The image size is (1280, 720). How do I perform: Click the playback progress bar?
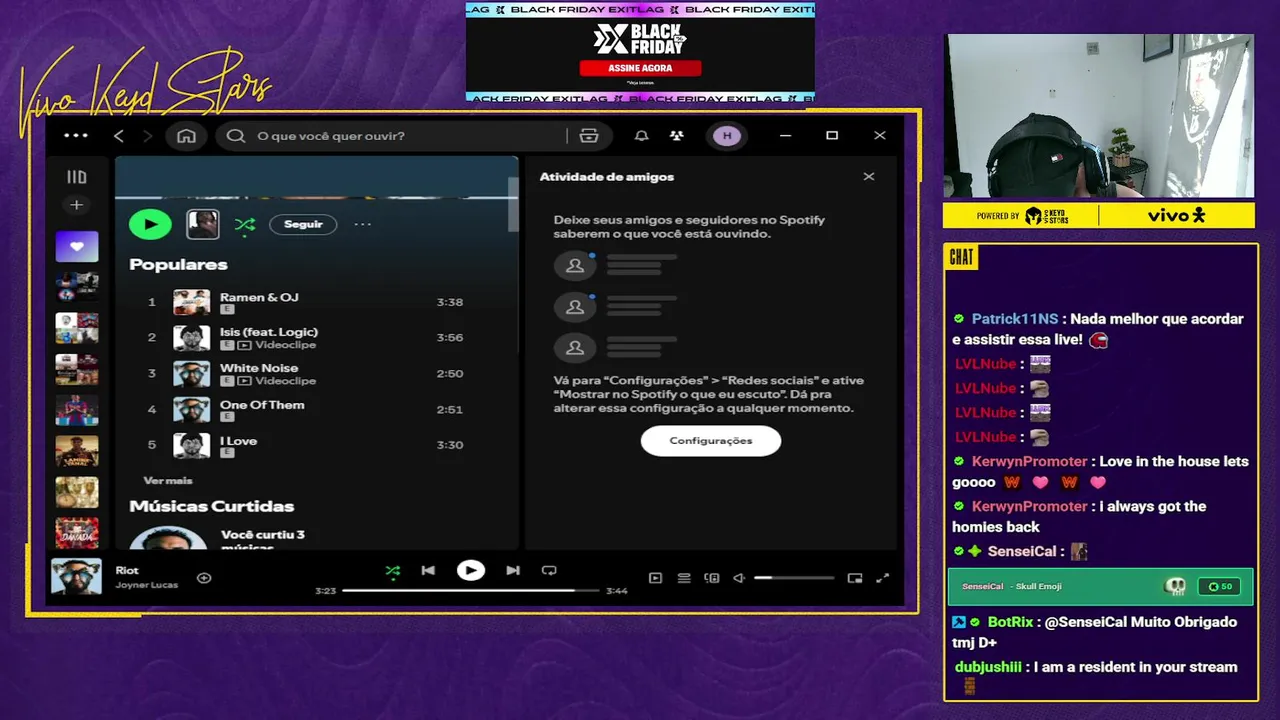[470, 591]
